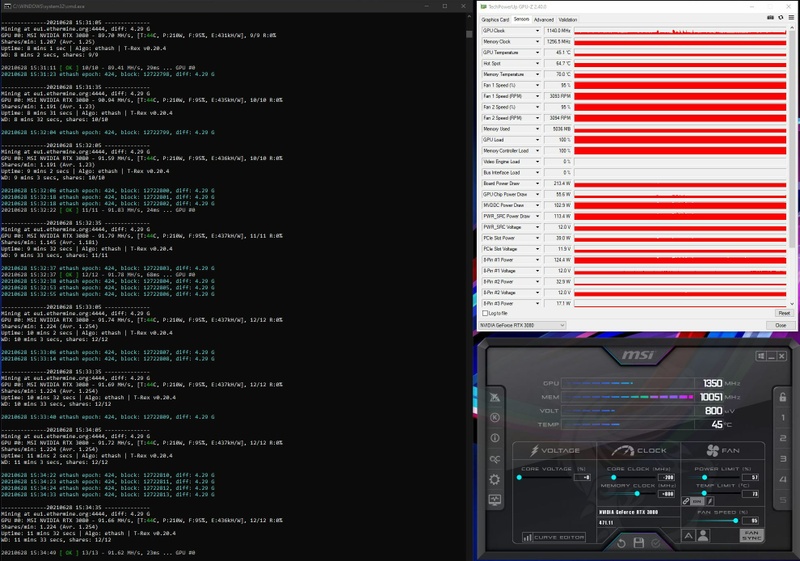Click the Core Voltage slider handle
Viewport: 800px width, 561px height.
click(519, 477)
